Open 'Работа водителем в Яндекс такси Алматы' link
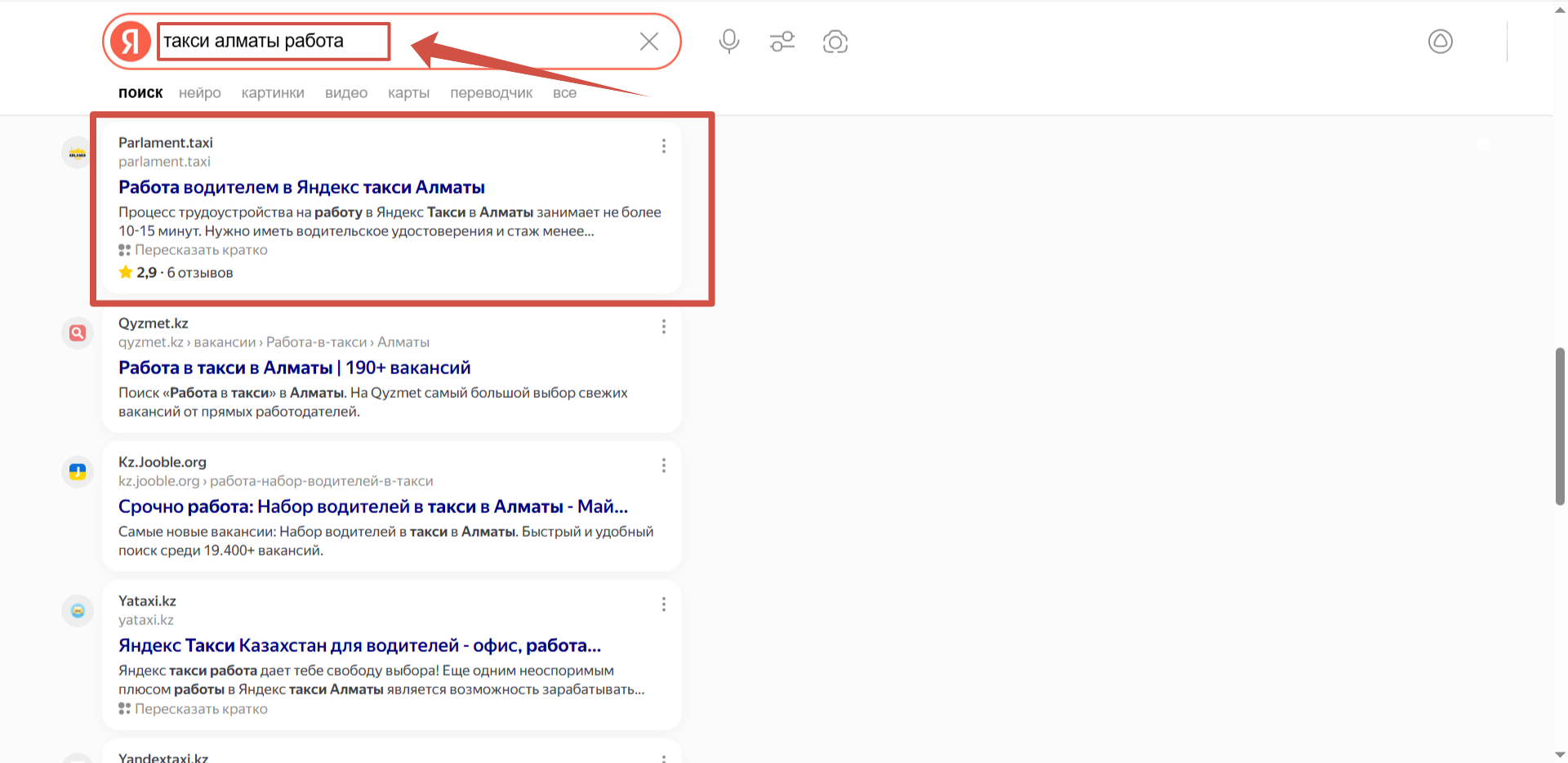This screenshot has height=763, width=1568. pyautogui.click(x=301, y=187)
